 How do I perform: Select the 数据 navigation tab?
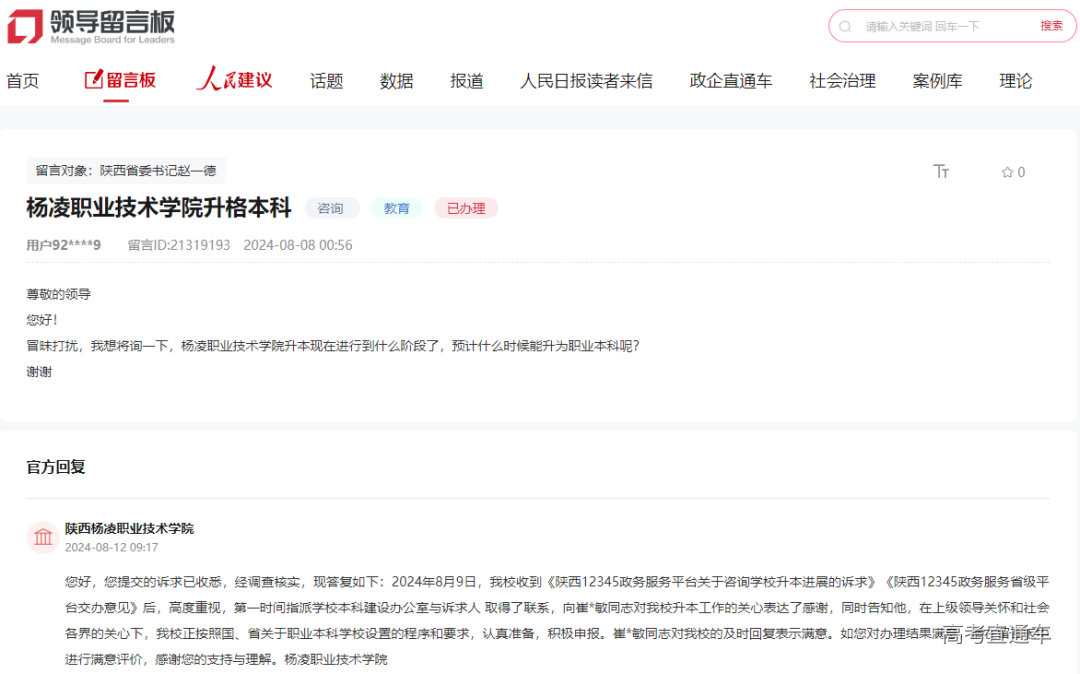click(396, 81)
